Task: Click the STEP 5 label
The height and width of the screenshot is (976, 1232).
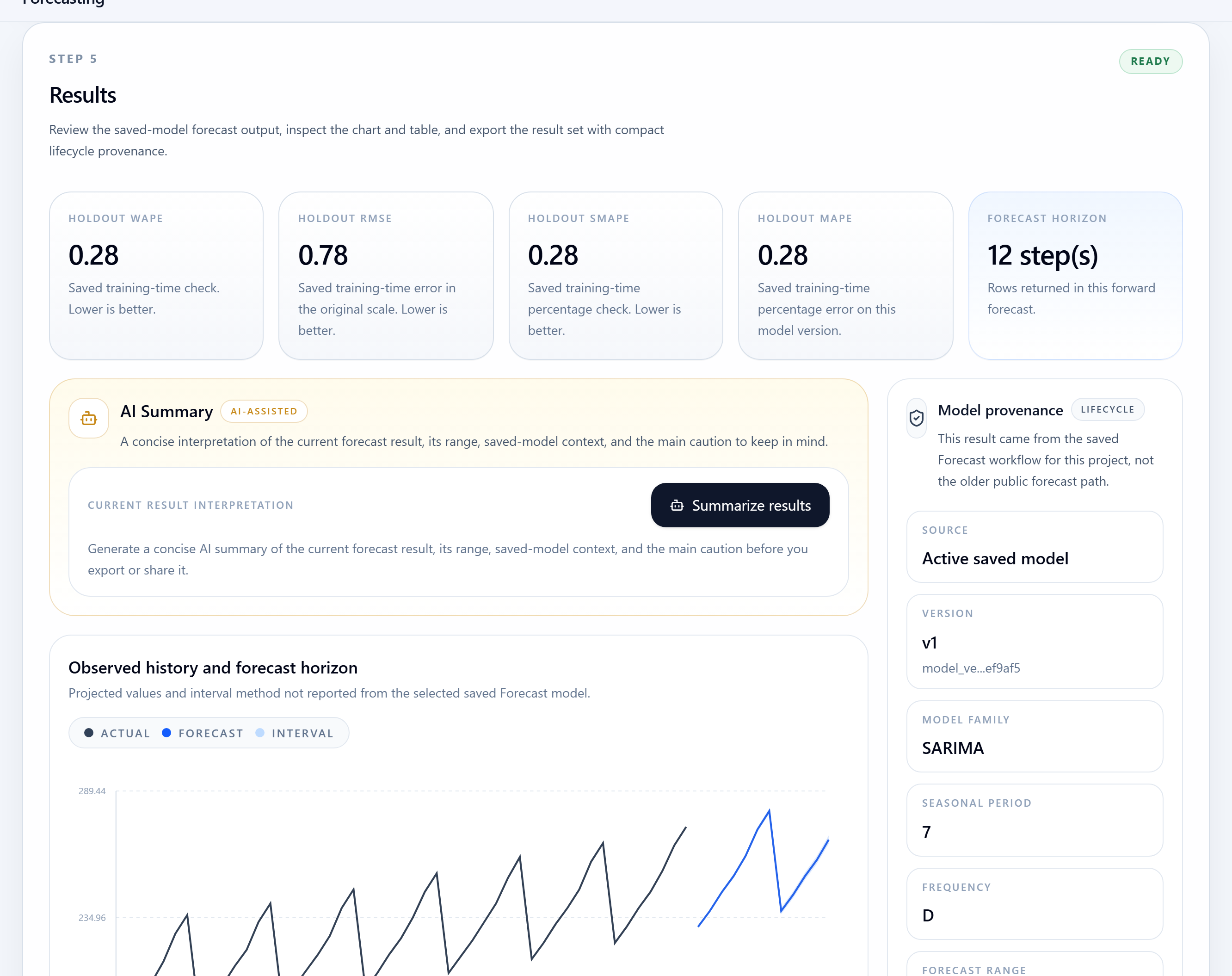Action: pos(73,59)
